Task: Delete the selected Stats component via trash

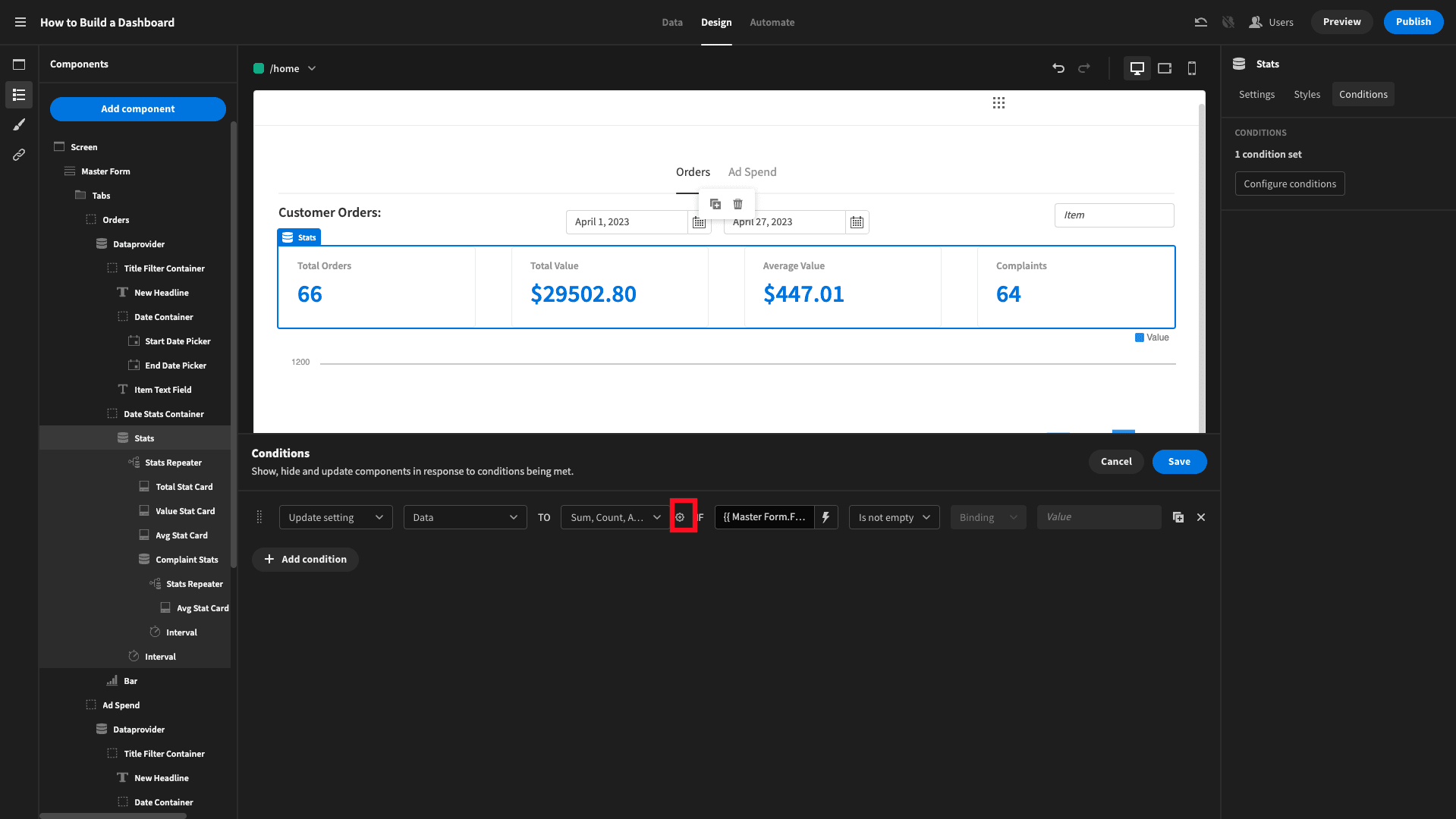Action: [x=737, y=204]
